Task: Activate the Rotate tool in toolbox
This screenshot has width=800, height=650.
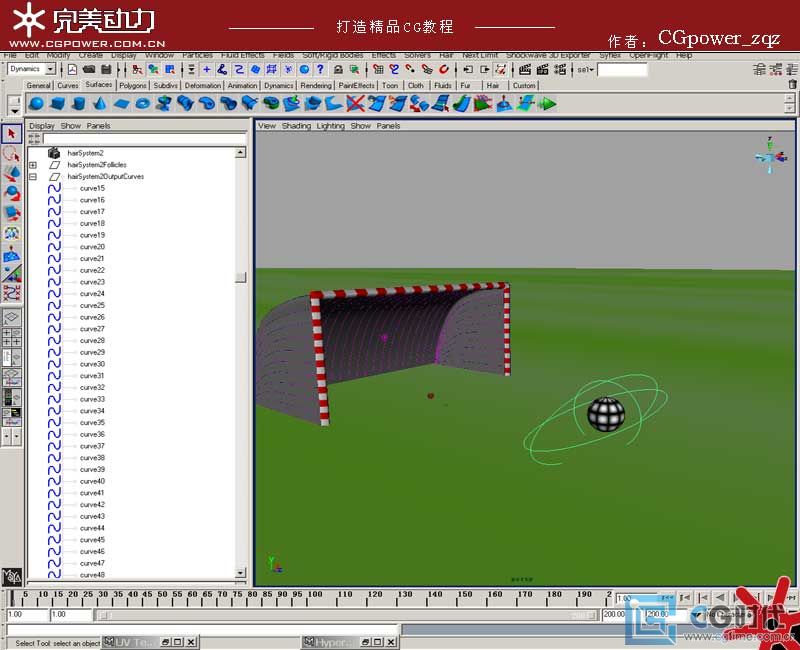Action: pyautogui.click(x=12, y=193)
